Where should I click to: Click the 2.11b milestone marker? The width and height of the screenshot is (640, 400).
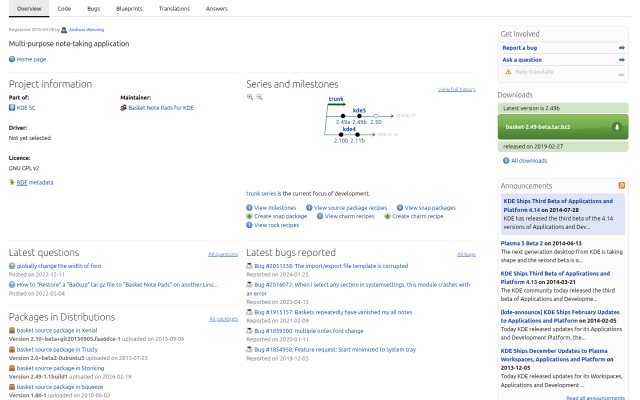(358, 134)
